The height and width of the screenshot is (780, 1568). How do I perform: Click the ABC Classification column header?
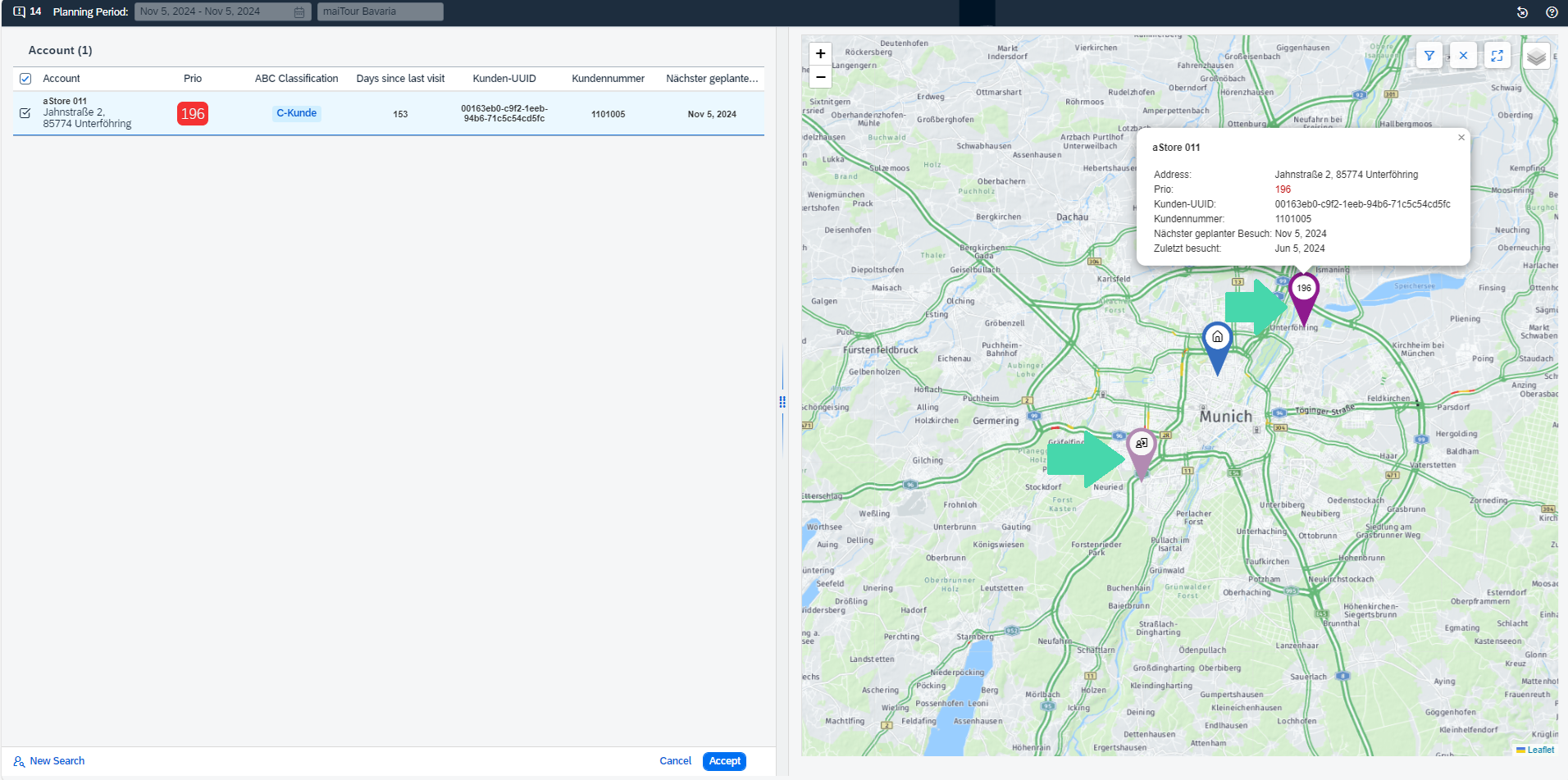click(x=296, y=79)
